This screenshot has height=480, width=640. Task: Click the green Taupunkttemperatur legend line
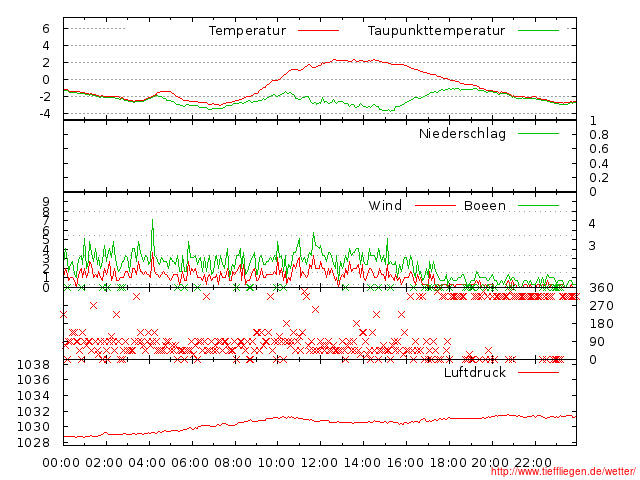[x=538, y=31]
